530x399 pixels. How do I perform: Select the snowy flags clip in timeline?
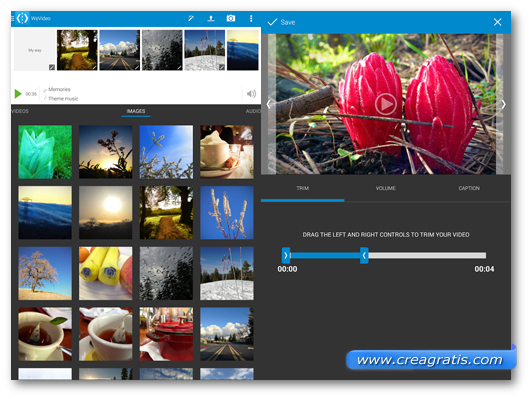[x=204, y=50]
